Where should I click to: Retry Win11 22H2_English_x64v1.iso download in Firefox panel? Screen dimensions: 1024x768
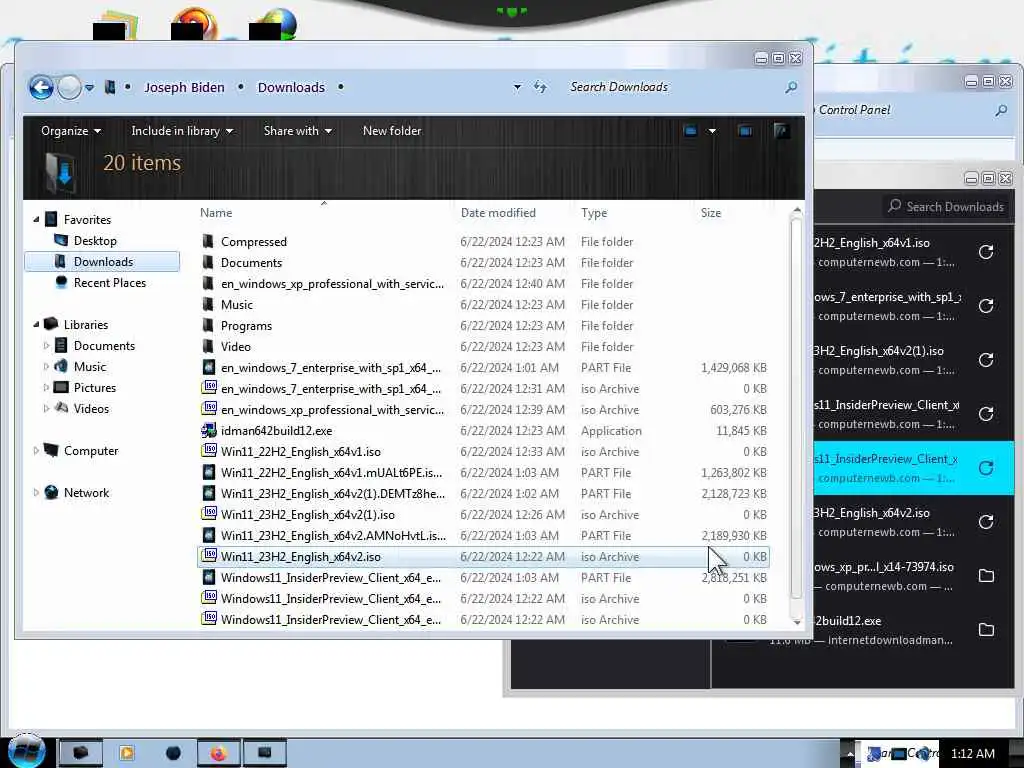coord(986,252)
